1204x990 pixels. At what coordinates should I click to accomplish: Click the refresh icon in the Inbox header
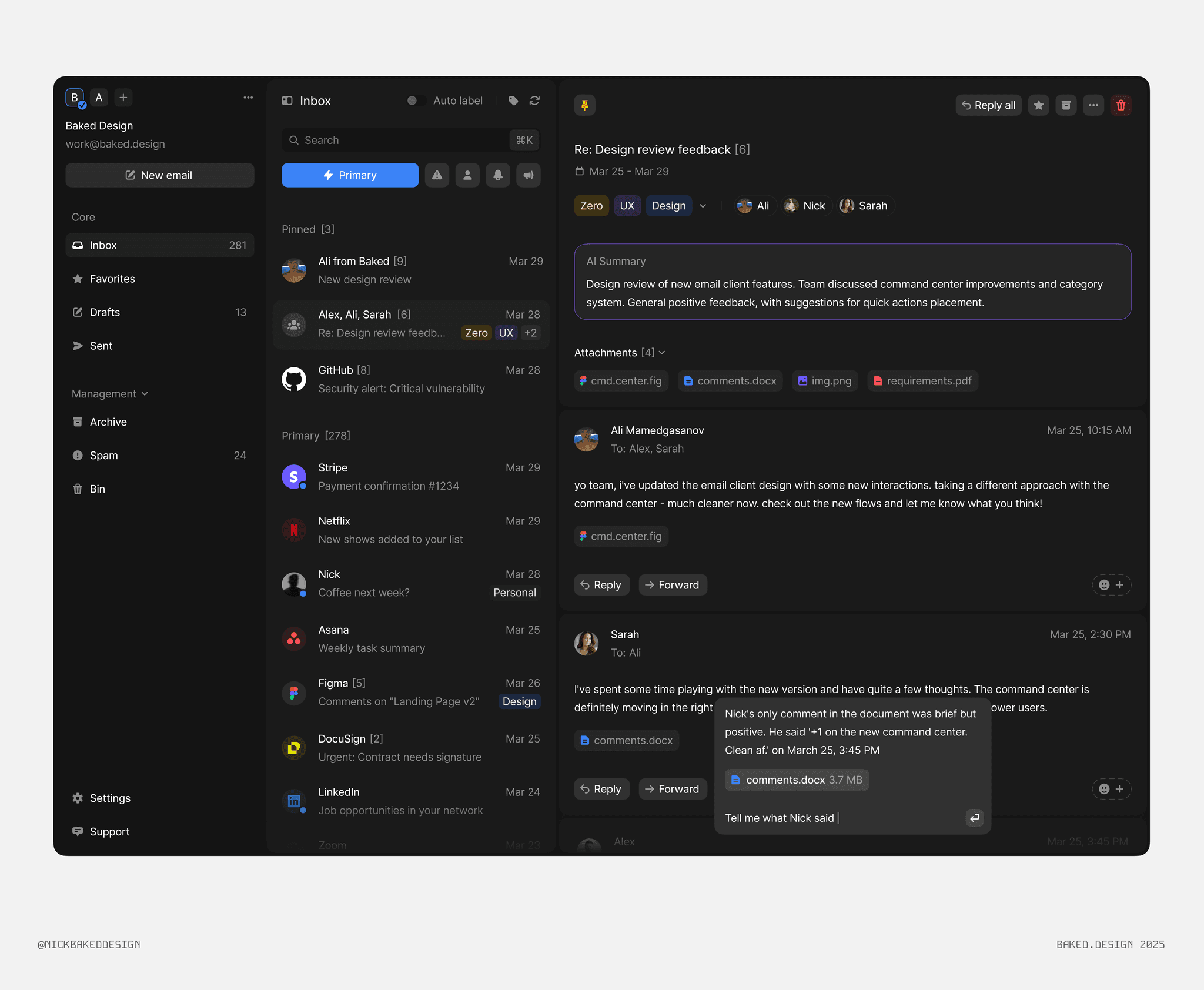click(534, 101)
